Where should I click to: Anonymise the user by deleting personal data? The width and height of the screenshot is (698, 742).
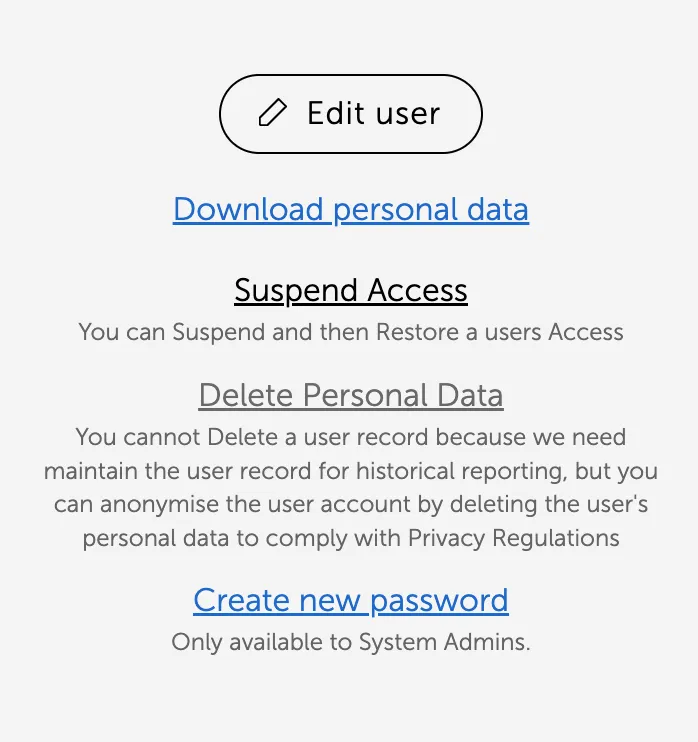tap(350, 396)
